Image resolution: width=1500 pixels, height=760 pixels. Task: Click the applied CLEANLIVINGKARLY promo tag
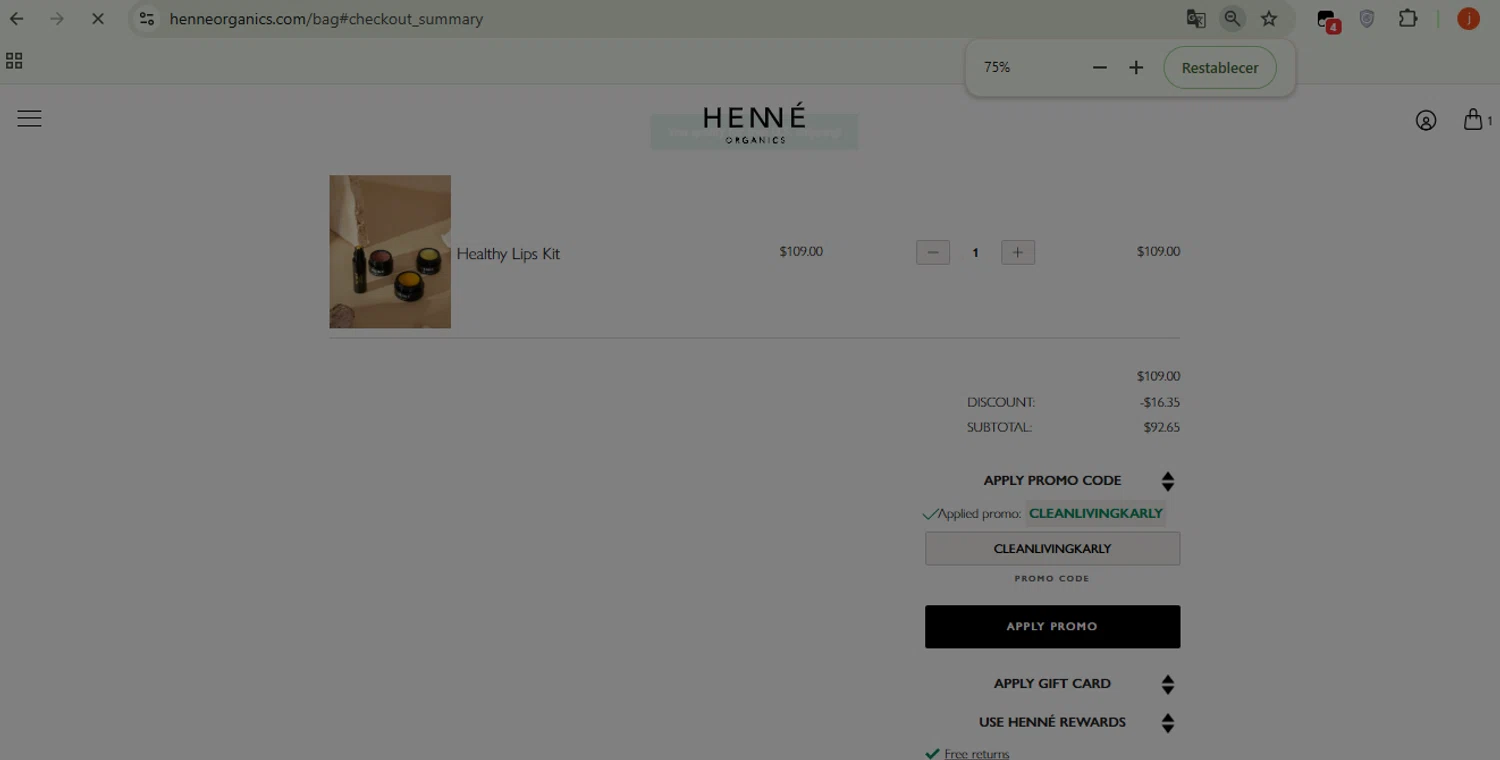click(1096, 513)
